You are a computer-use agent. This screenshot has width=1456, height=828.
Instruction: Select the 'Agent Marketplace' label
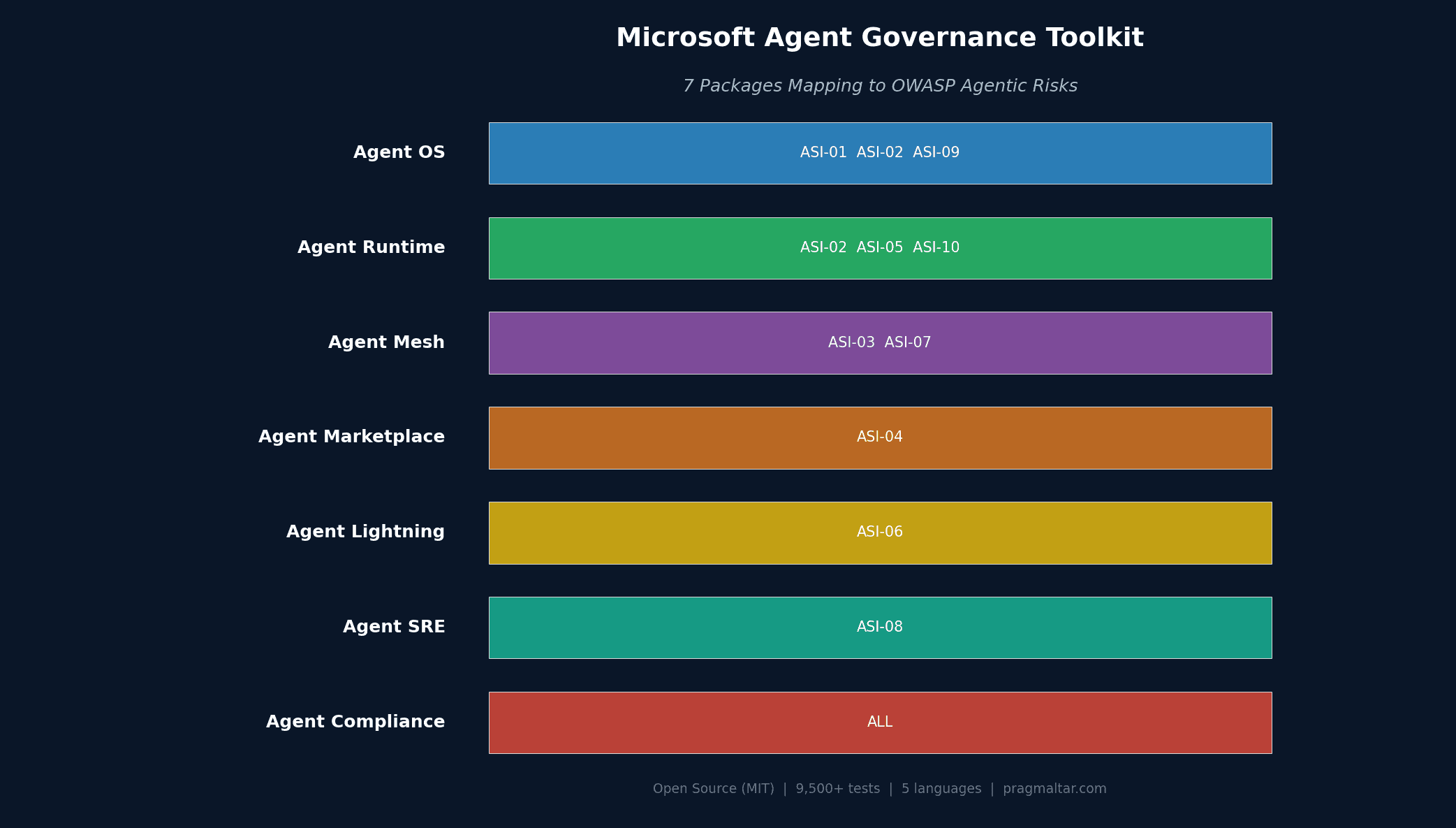coord(352,437)
